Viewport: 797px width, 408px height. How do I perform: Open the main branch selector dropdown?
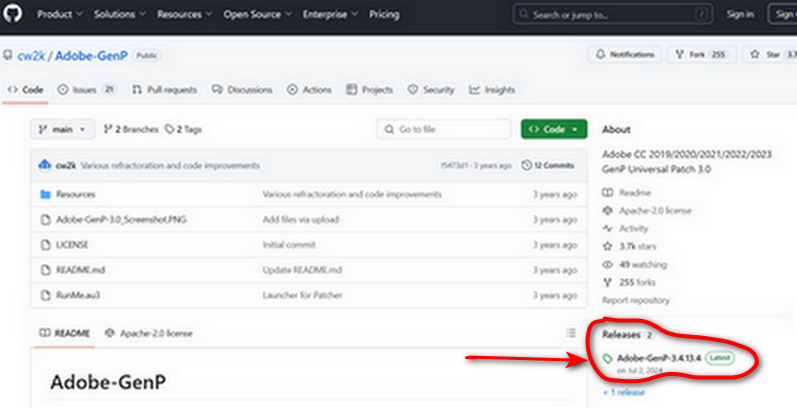coord(63,130)
